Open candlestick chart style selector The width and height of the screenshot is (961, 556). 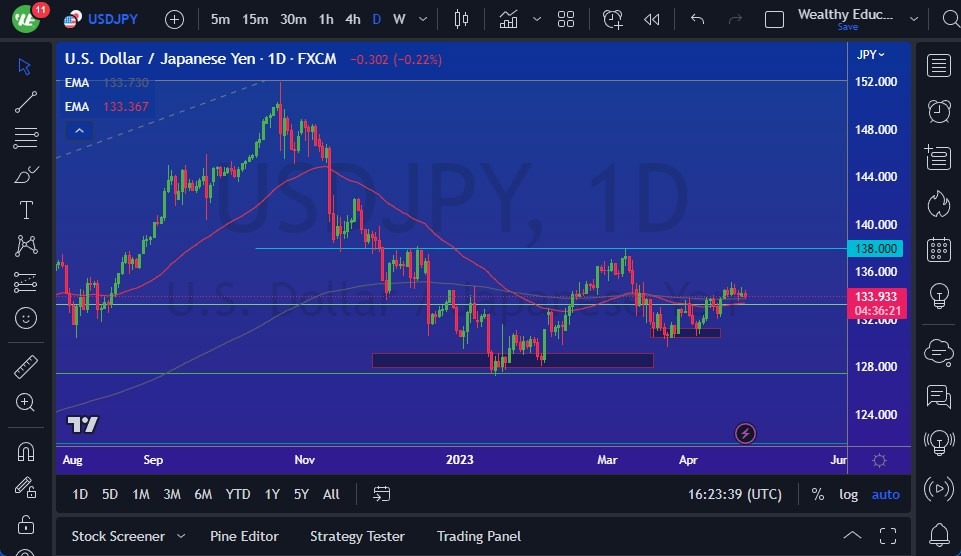coord(462,20)
